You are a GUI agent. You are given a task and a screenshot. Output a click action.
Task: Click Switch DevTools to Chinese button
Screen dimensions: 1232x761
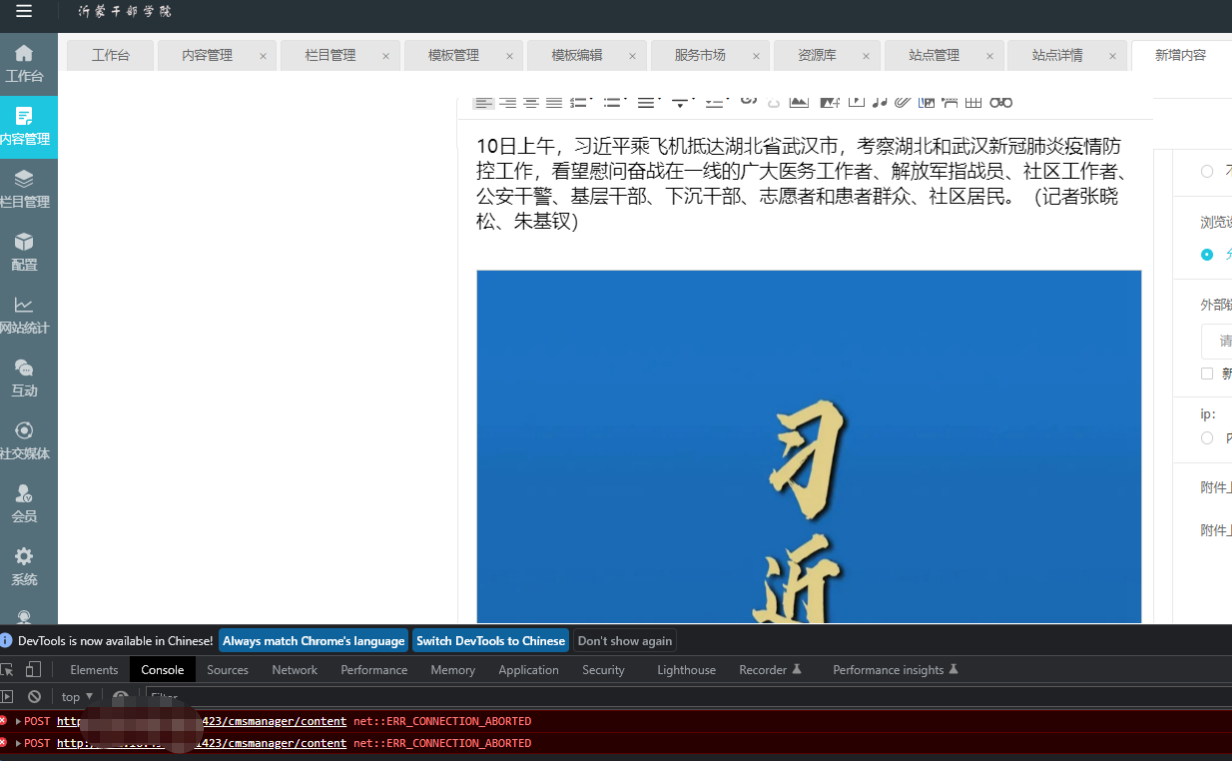[x=490, y=641]
